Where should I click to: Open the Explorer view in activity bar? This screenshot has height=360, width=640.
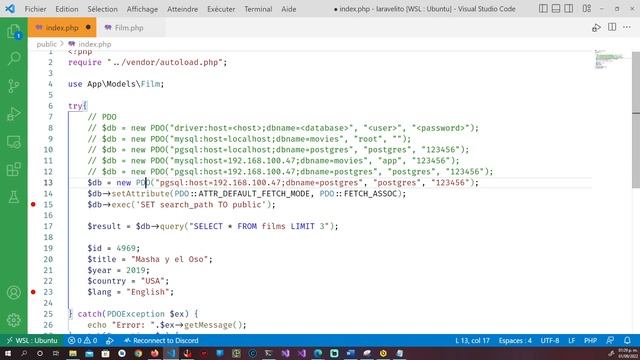[x=14, y=31]
